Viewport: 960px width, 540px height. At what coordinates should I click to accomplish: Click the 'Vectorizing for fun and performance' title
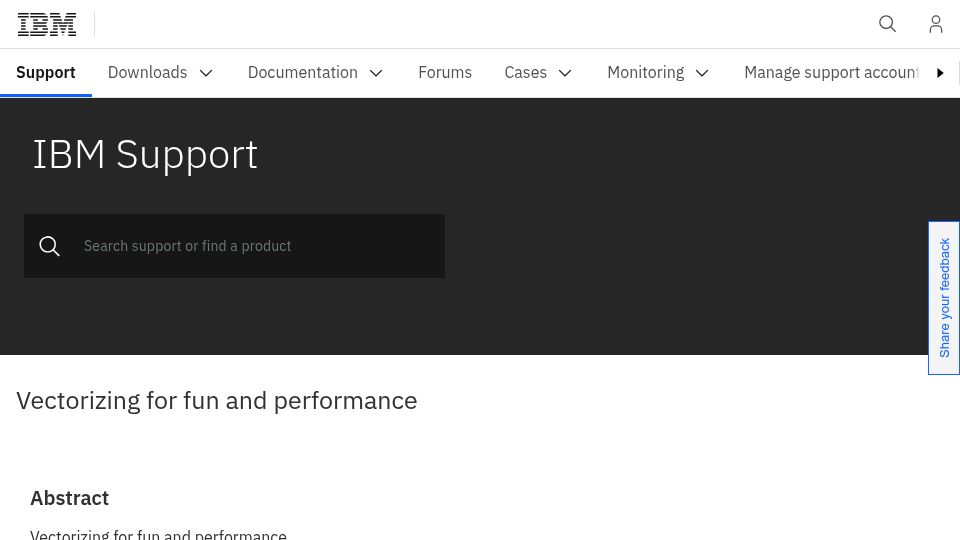pyautogui.click(x=217, y=401)
